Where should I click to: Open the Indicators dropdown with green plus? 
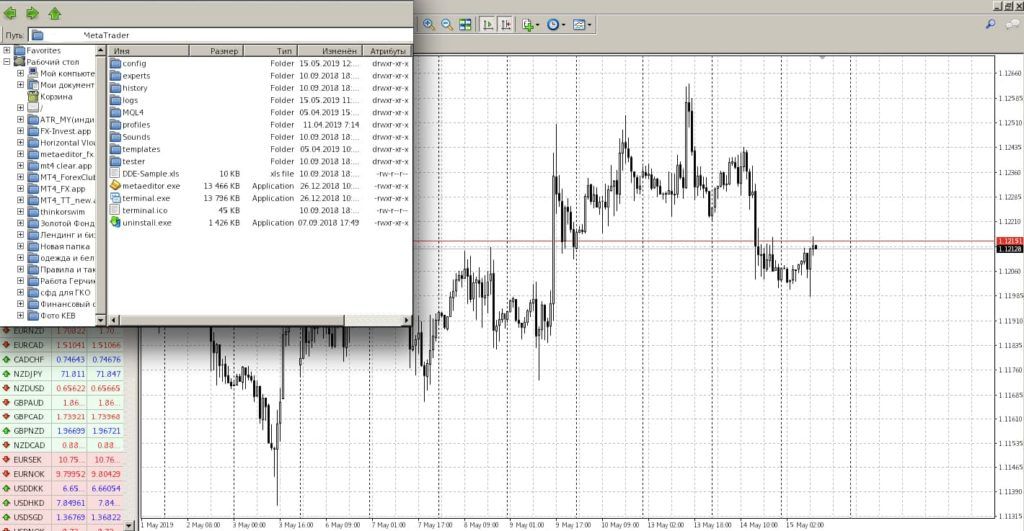pyautogui.click(x=529, y=24)
